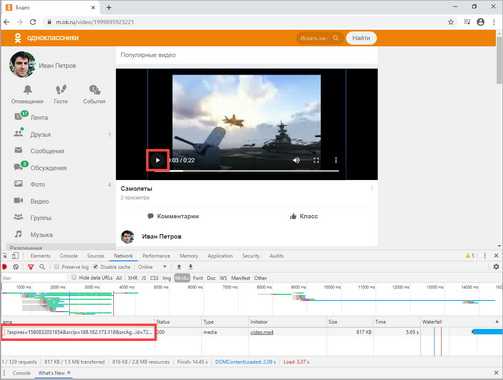
Task: Open the options menu beside Самолеты title
Action: (x=372, y=189)
